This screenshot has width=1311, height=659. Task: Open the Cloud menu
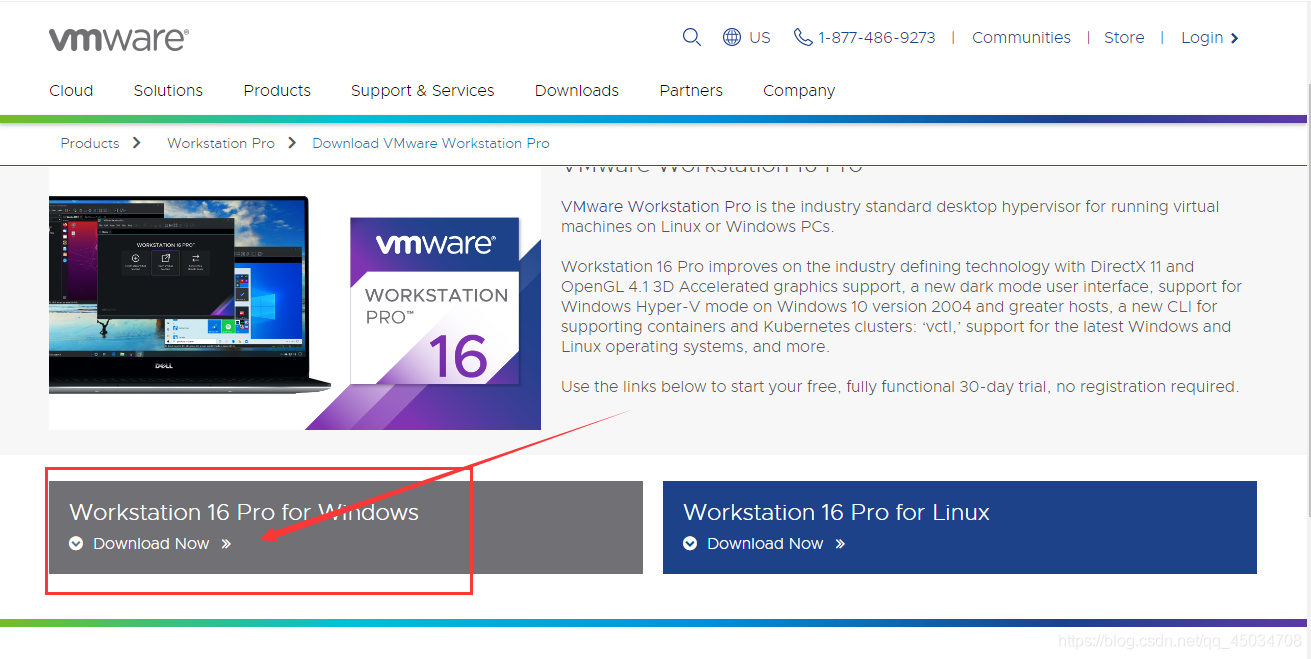point(71,90)
